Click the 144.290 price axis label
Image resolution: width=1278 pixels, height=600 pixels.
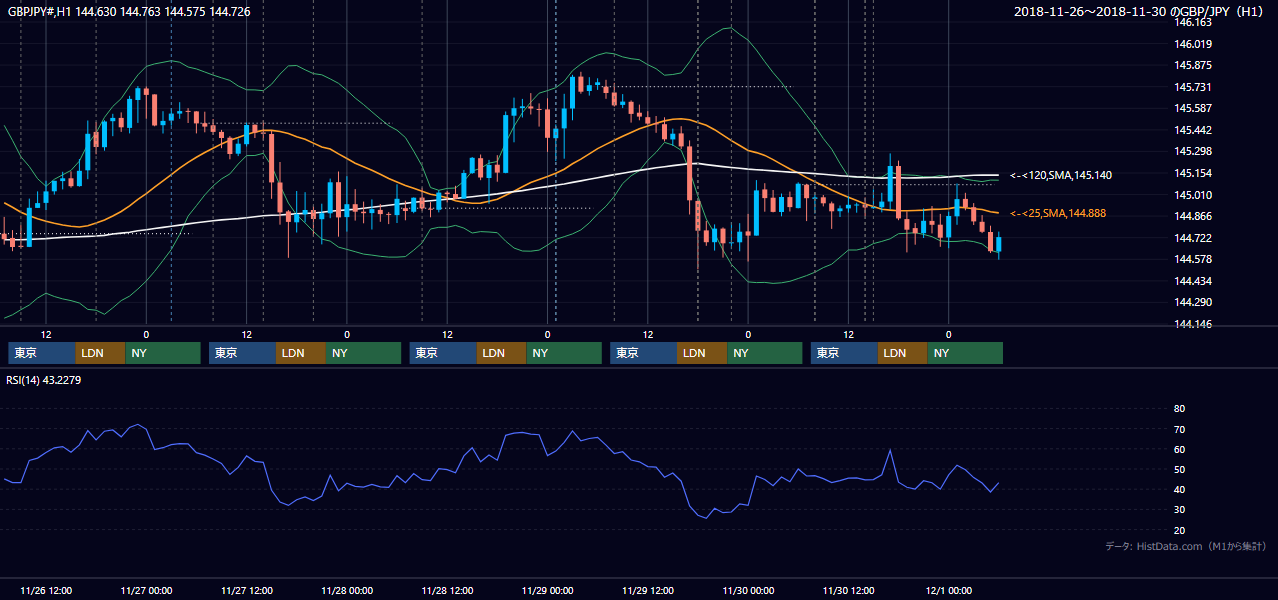pyautogui.click(x=1193, y=302)
